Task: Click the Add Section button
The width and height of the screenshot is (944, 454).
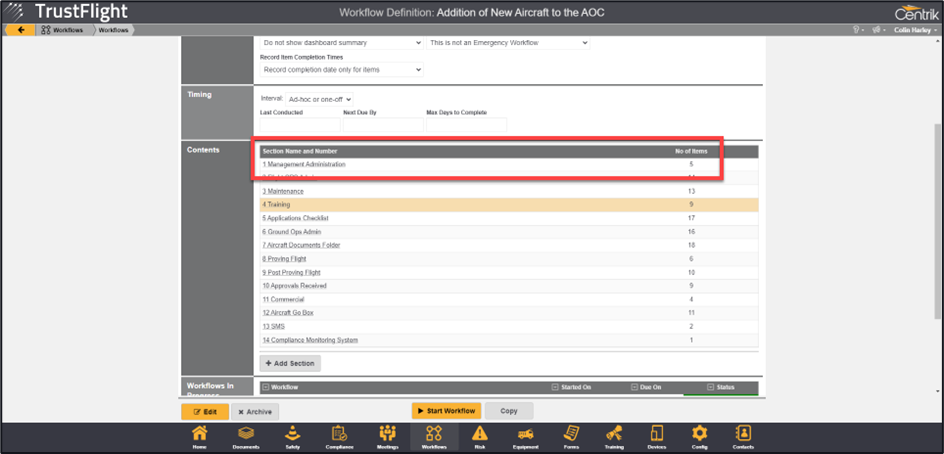Action: tap(290, 363)
